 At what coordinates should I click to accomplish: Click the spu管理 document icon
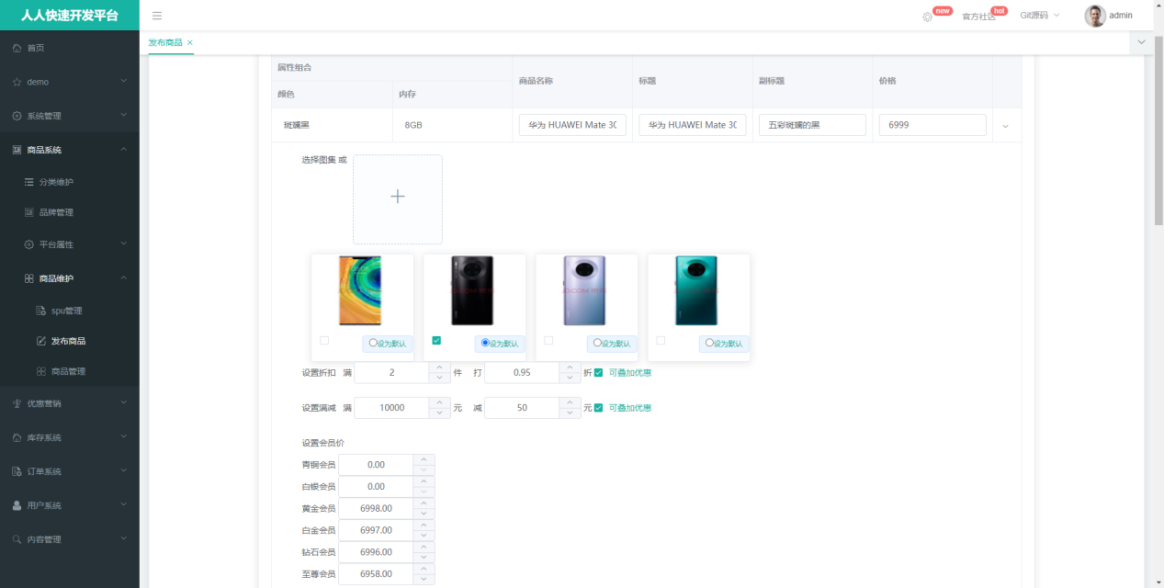point(41,311)
